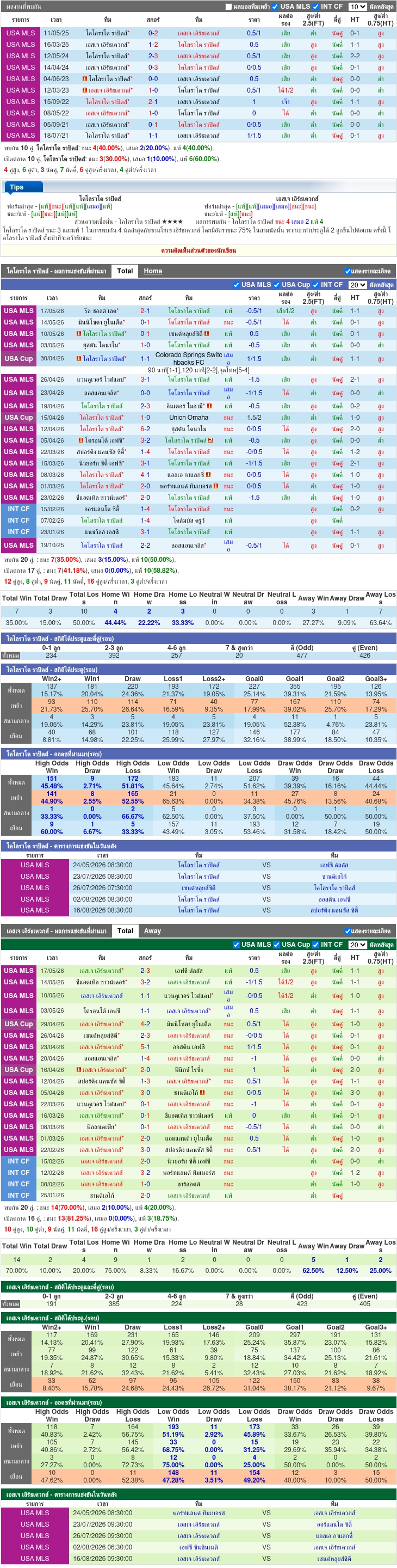The height and width of the screenshot is (1568, 397).
Task: Click red card icon in 30/04/26 USA Cup row
Action: 79,359
